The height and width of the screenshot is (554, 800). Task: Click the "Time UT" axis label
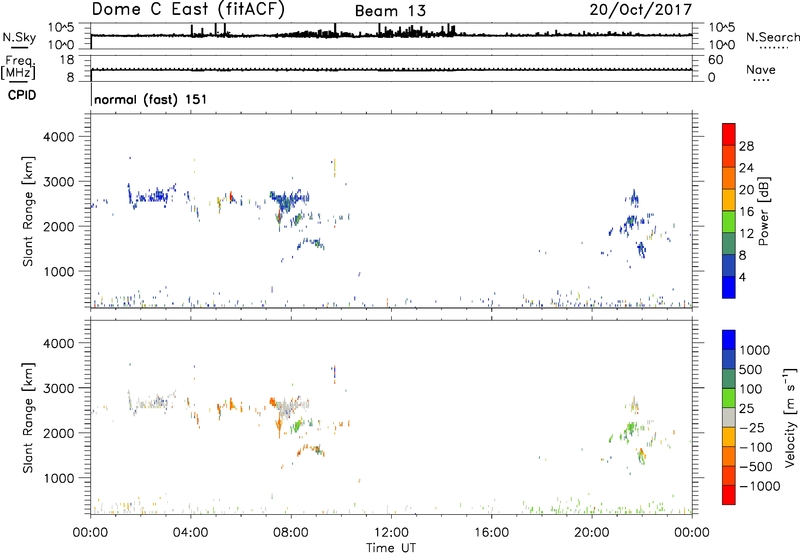[391, 548]
